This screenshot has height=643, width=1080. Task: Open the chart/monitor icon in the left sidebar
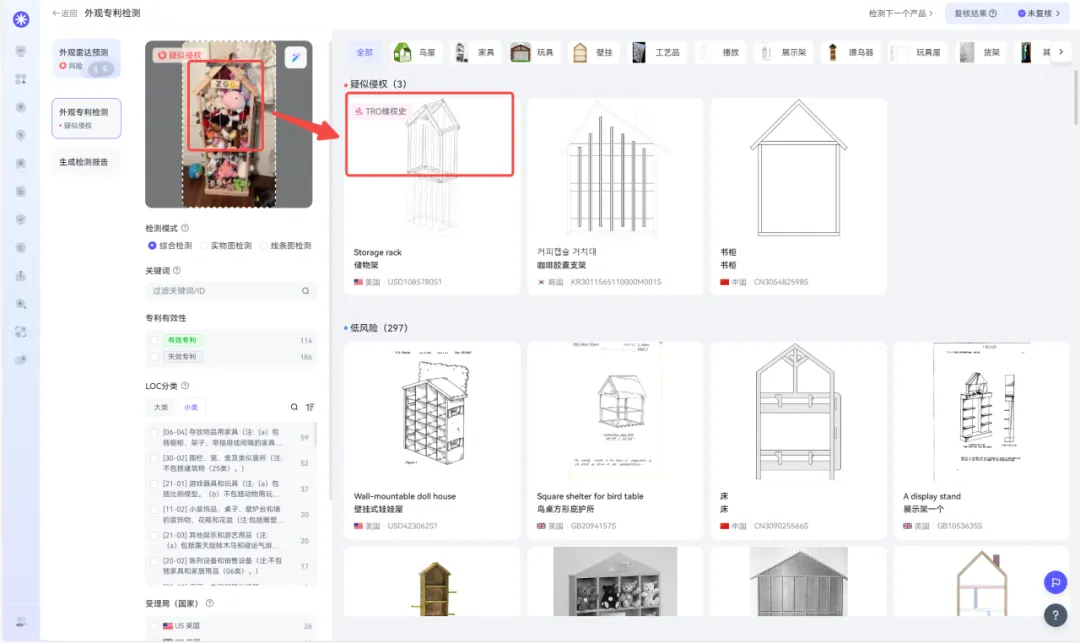coord(21,51)
